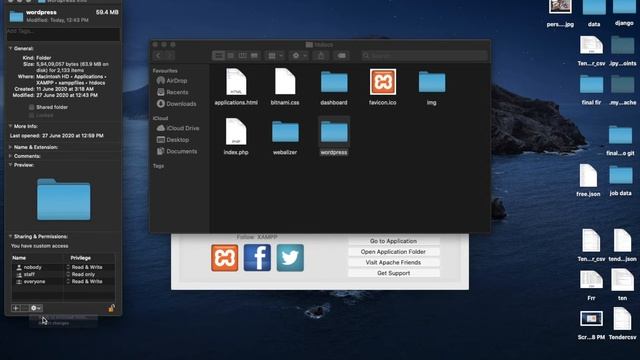Select the applications.html file

point(236,87)
